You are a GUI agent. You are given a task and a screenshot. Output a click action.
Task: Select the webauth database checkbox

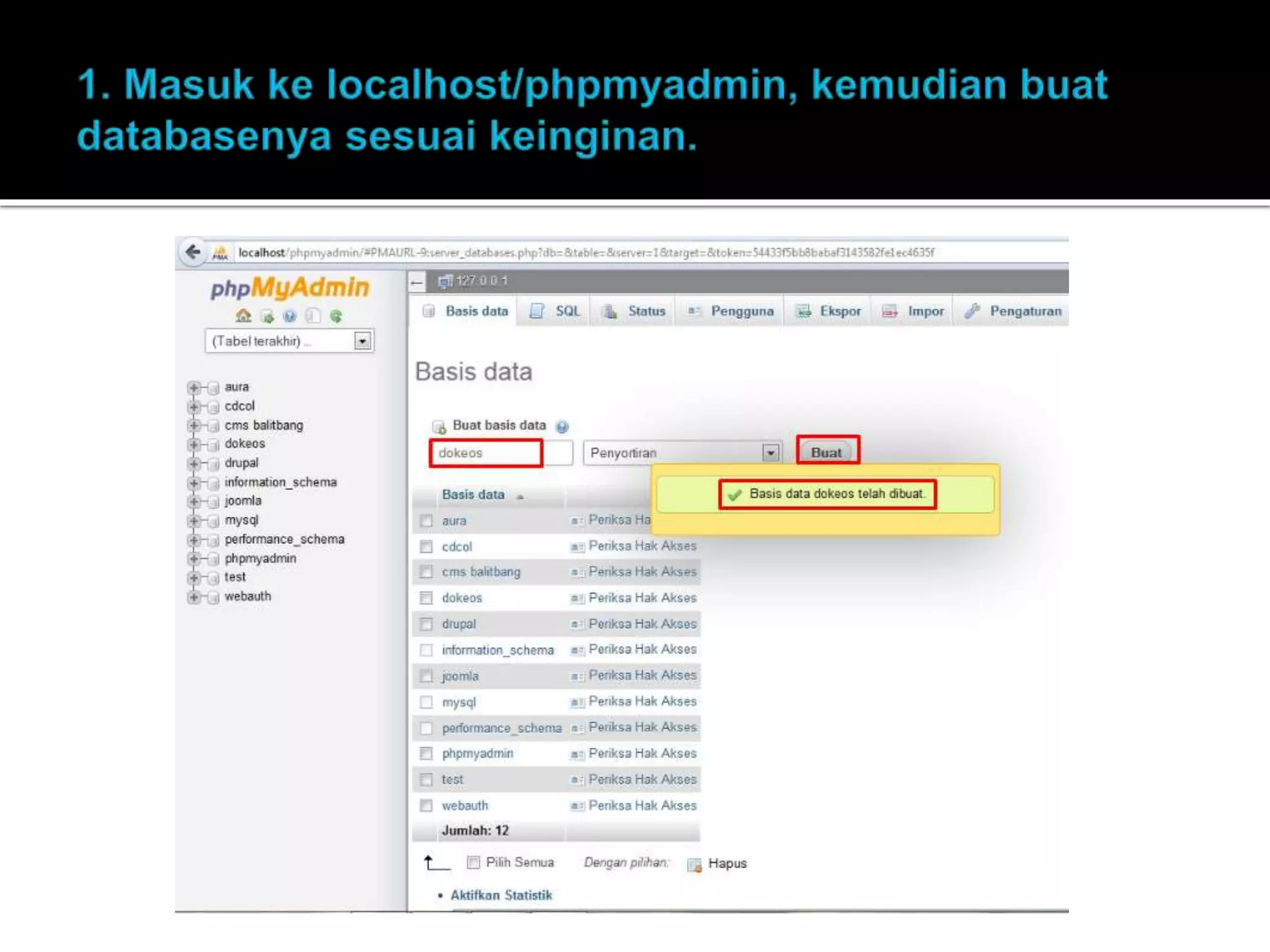[x=426, y=806]
